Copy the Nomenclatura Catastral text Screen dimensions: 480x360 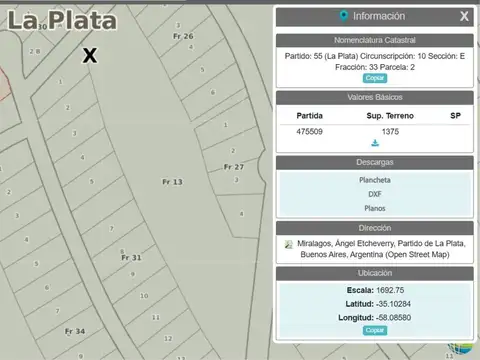(375, 78)
